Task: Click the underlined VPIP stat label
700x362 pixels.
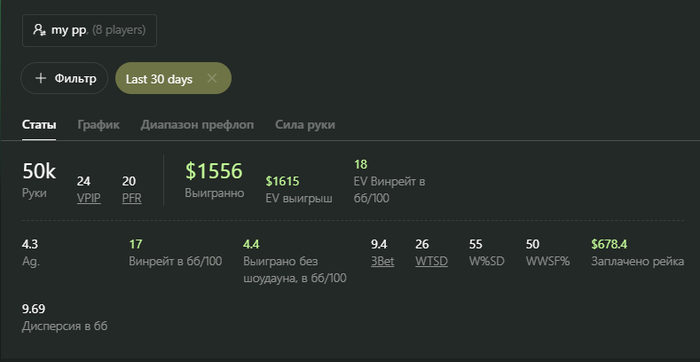Action: tap(88, 198)
